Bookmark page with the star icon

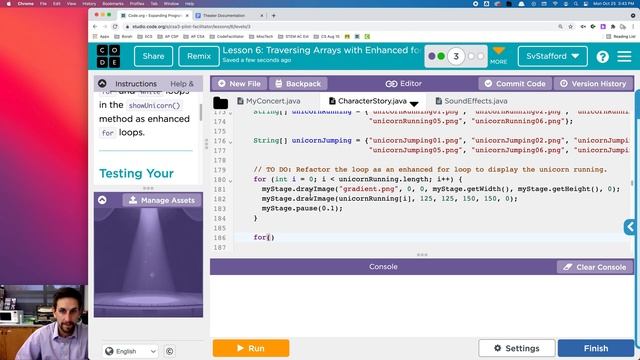click(571, 27)
